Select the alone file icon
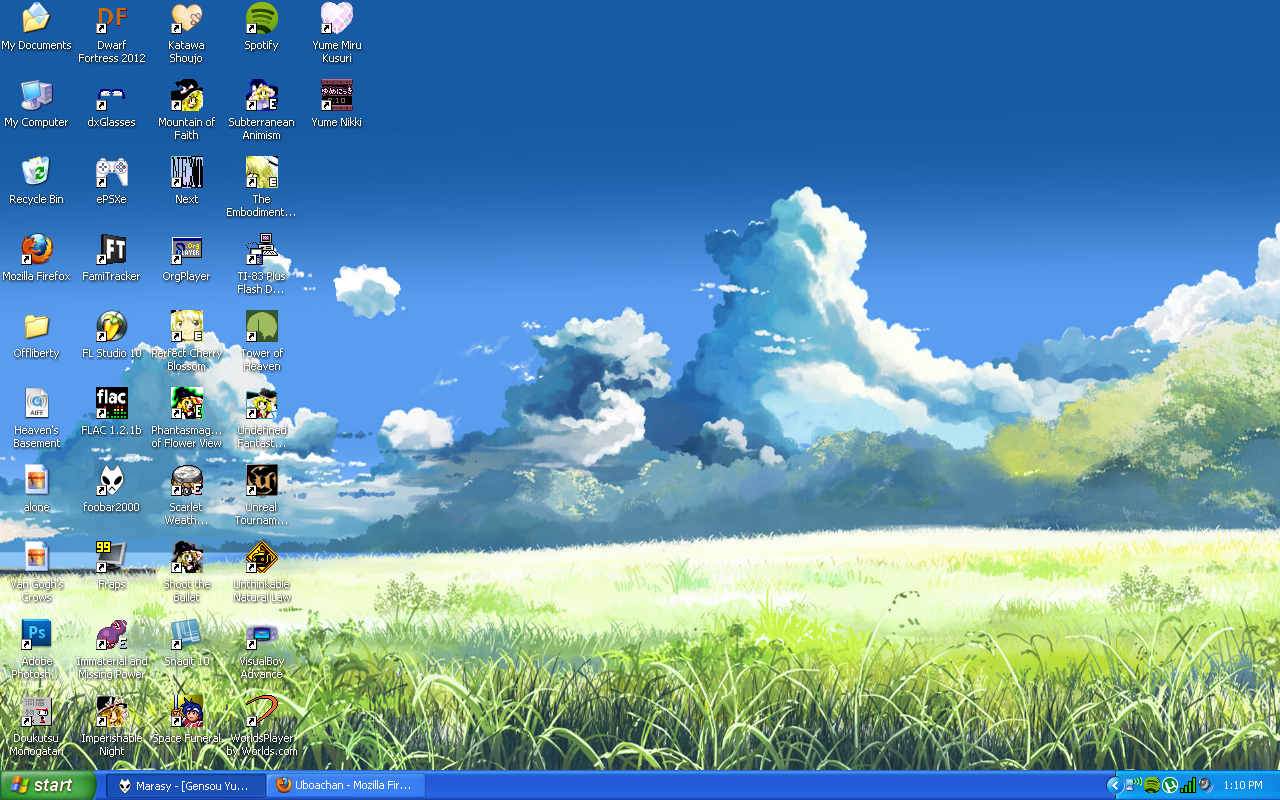The image size is (1280, 800). pos(36,480)
